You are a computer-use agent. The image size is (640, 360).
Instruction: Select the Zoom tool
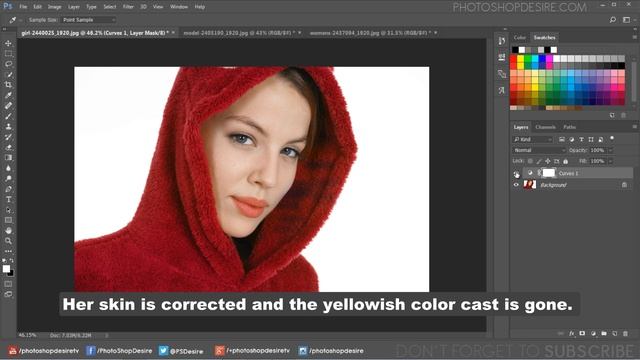click(8, 241)
